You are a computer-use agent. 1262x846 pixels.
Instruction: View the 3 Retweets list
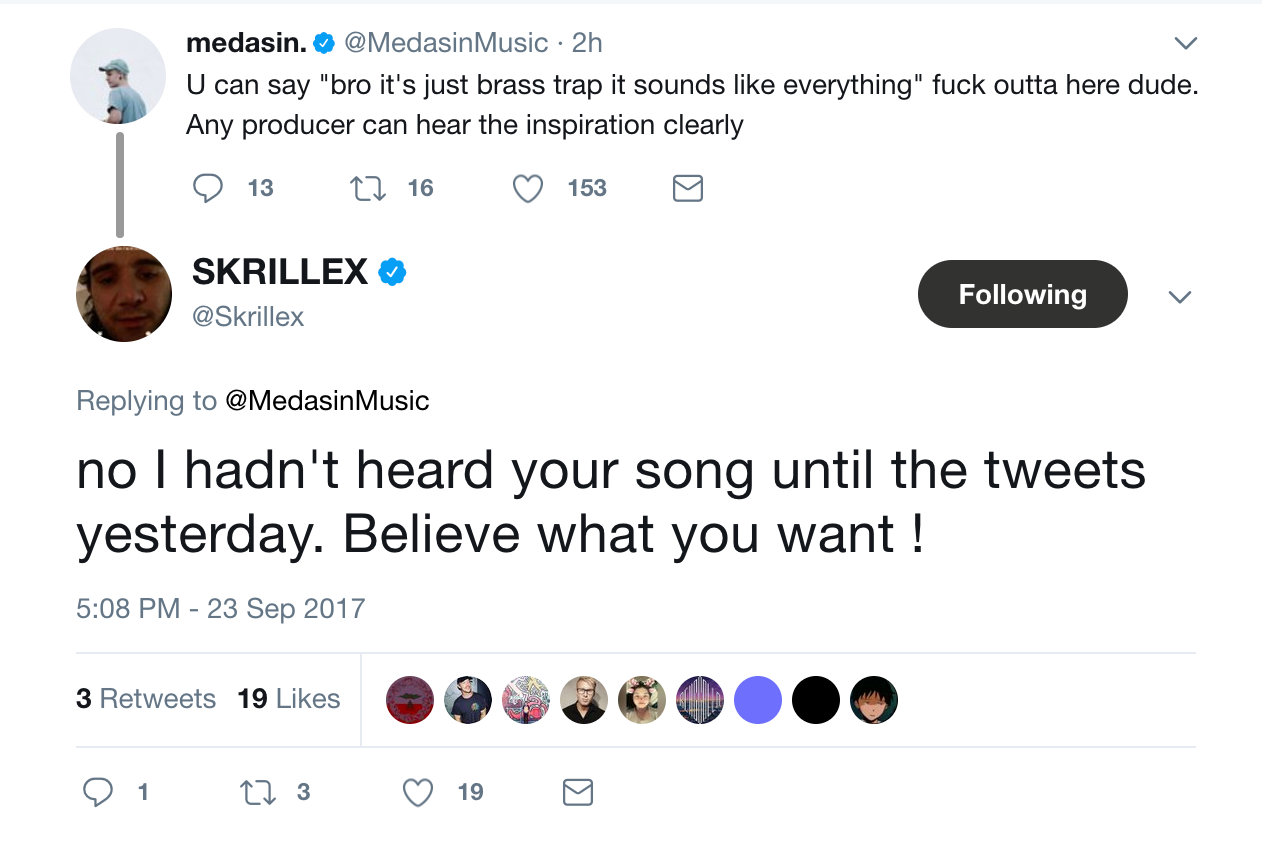point(146,698)
